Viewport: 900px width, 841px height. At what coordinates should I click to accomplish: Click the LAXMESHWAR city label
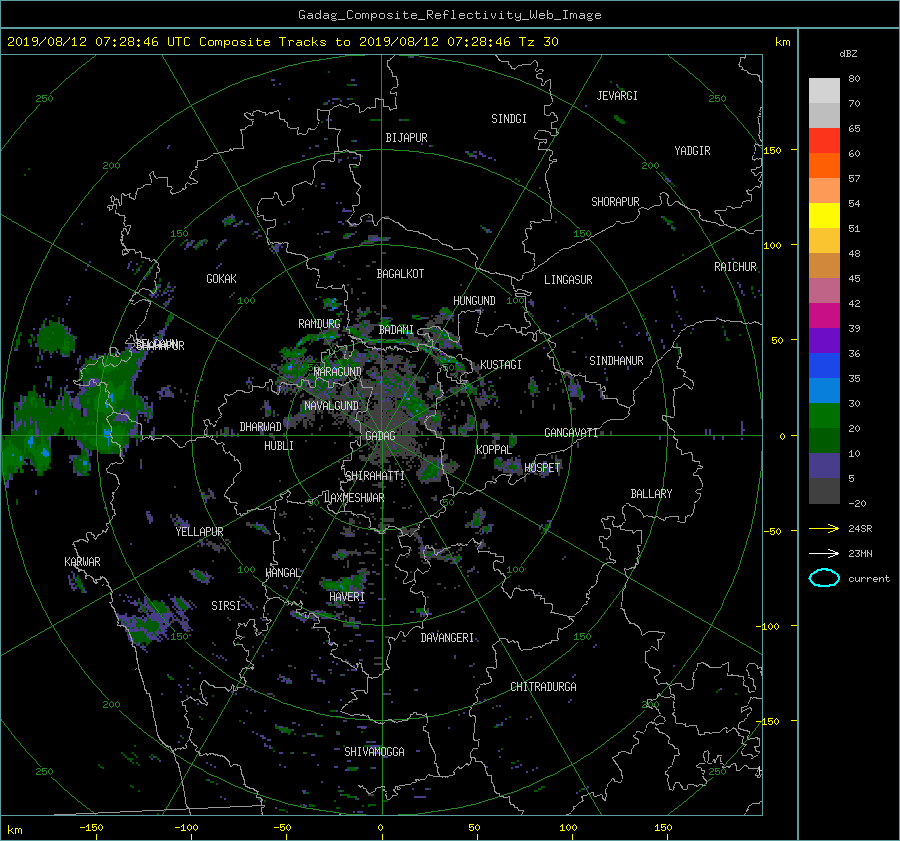354,497
